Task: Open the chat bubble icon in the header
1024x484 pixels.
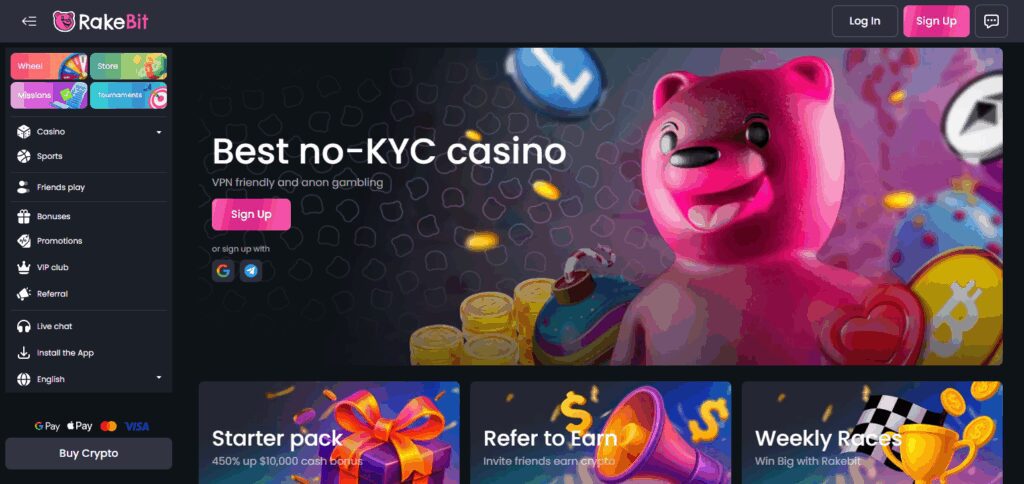Action: [x=991, y=21]
